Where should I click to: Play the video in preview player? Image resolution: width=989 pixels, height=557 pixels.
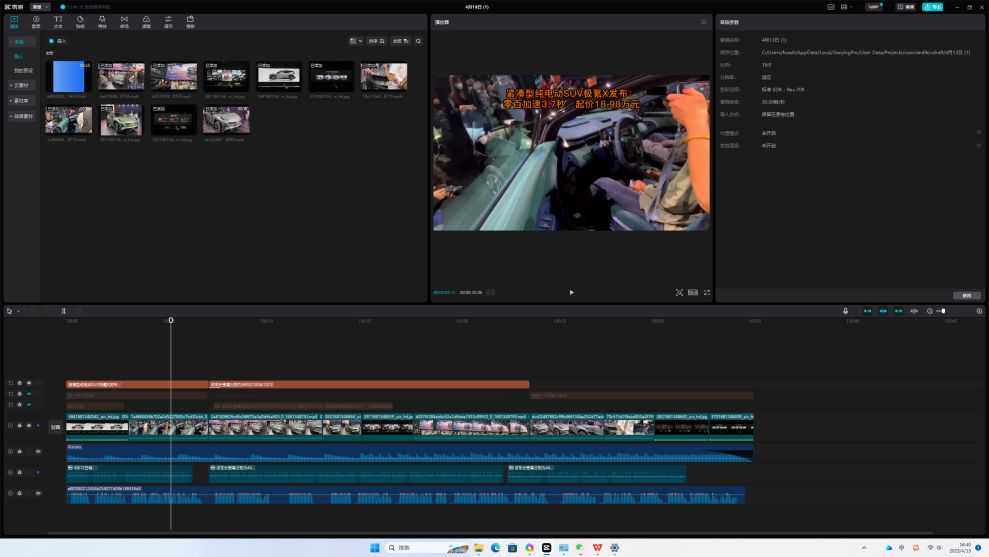point(571,292)
